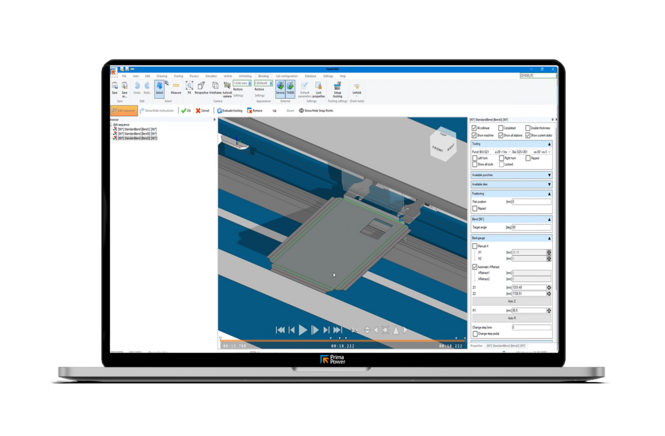Check the Left horn checkbox
Screen dimensions: 665x436
click(475, 158)
